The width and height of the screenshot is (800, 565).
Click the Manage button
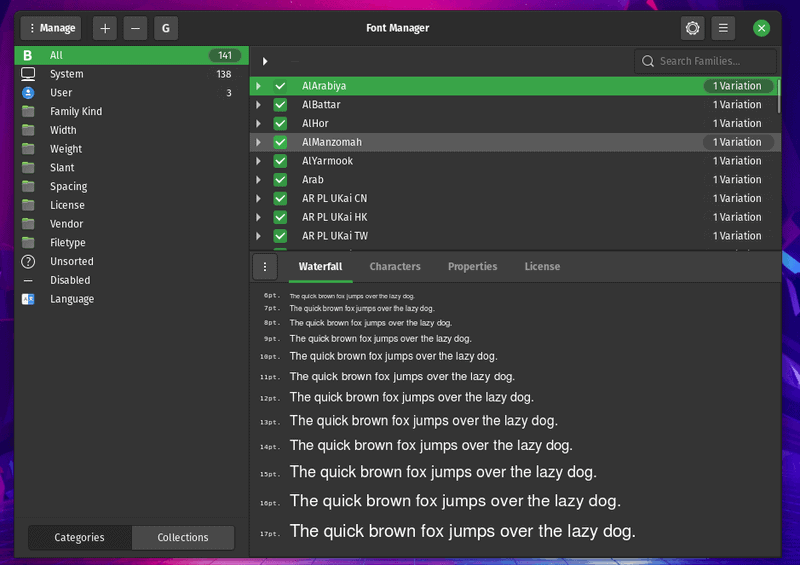coord(49,28)
